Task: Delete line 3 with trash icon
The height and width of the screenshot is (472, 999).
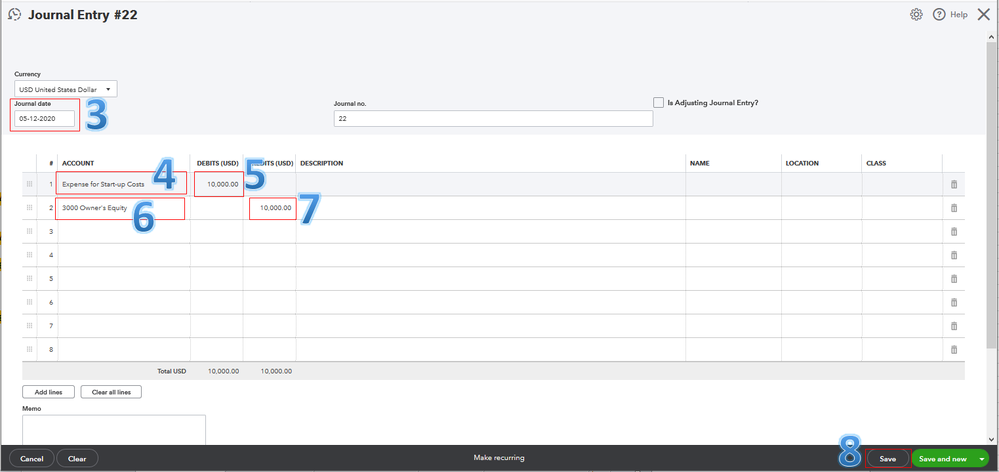Action: [954, 231]
